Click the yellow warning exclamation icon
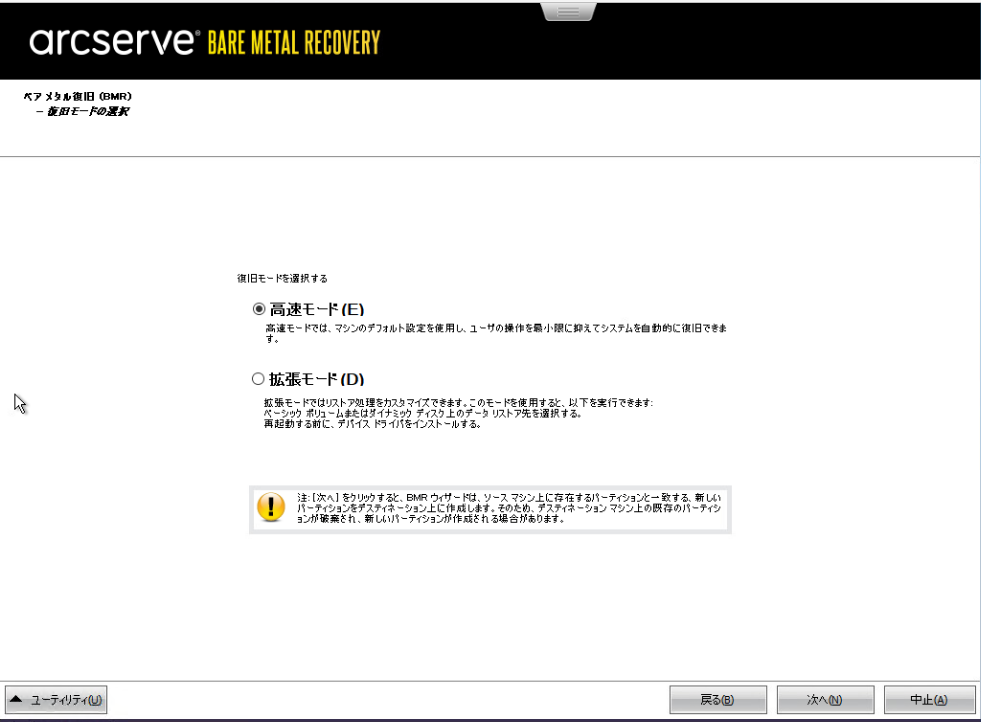The height and width of the screenshot is (722, 981). coord(271,507)
